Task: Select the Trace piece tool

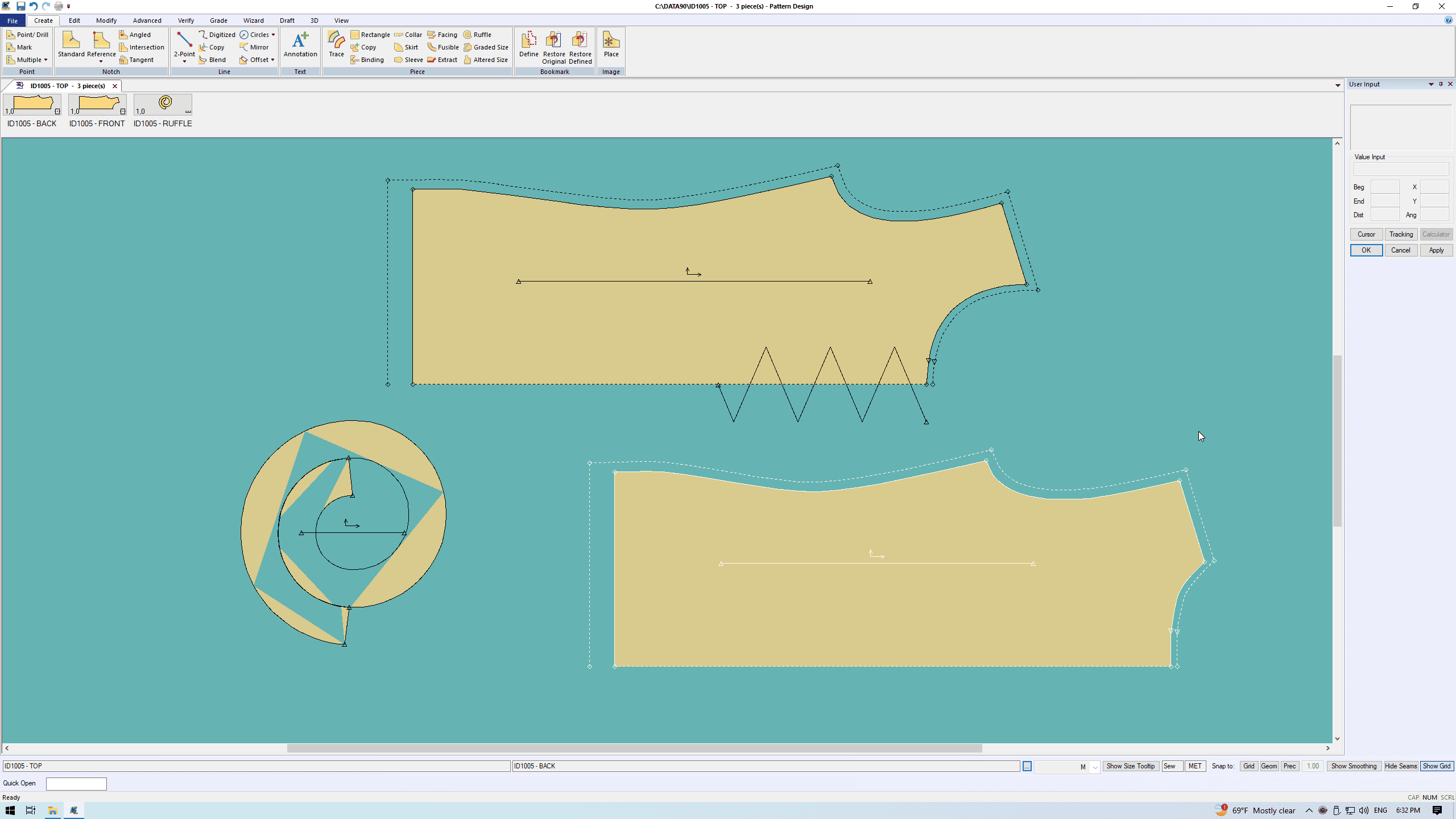Action: tap(336, 44)
